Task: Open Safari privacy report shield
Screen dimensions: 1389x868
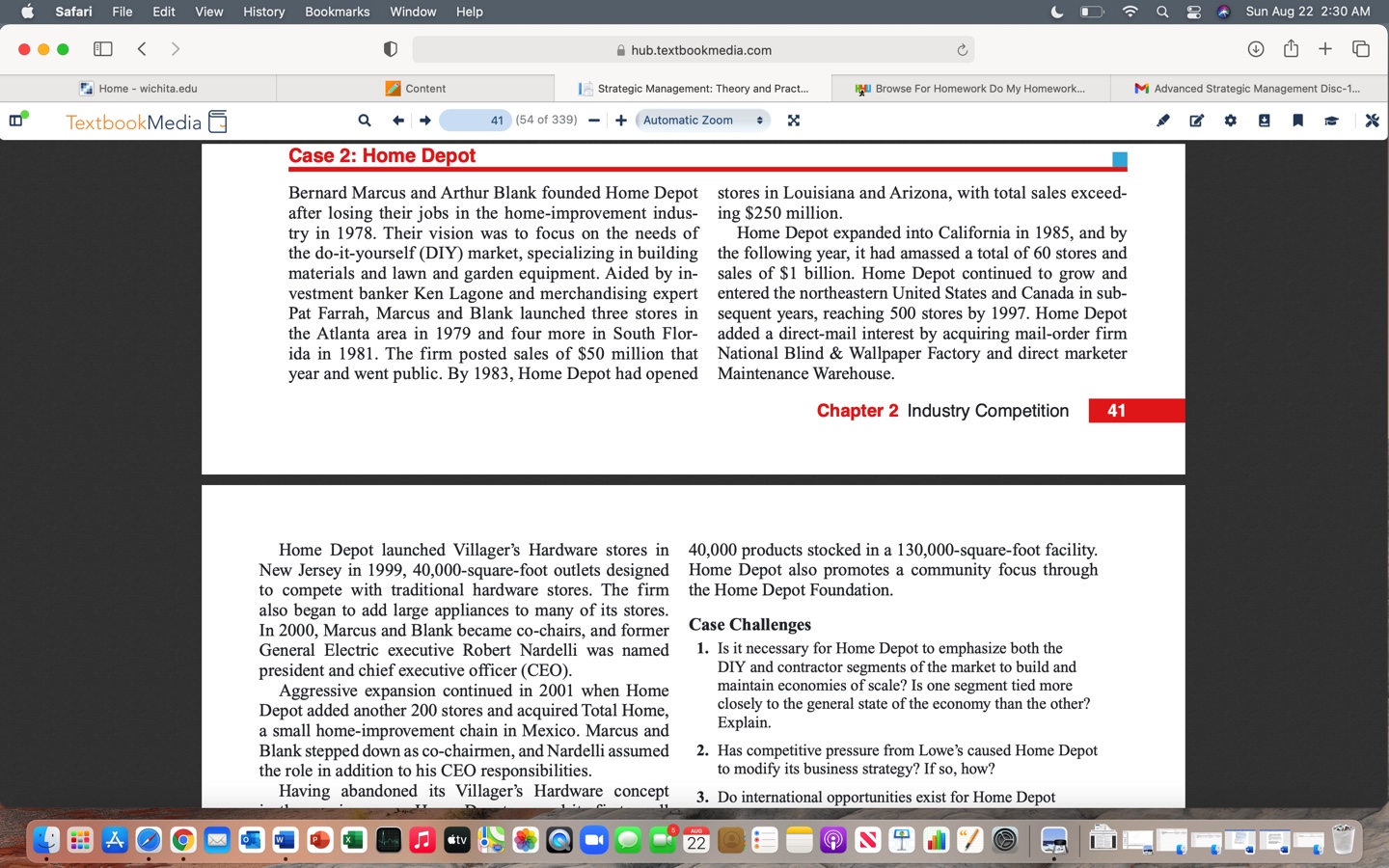Action: [391, 49]
